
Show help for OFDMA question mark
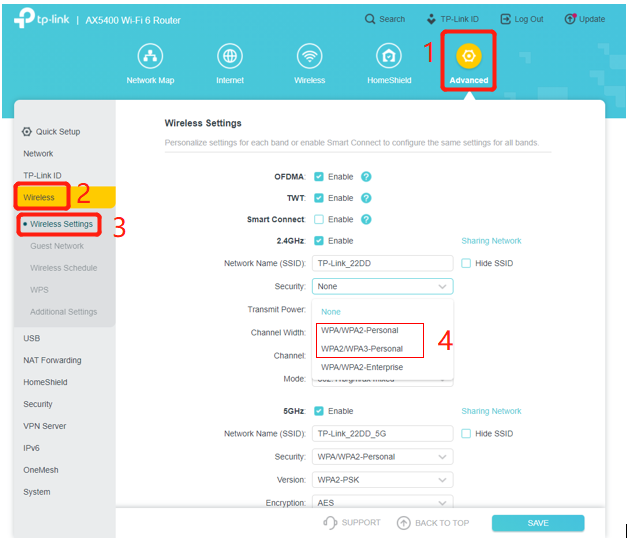coord(366,177)
